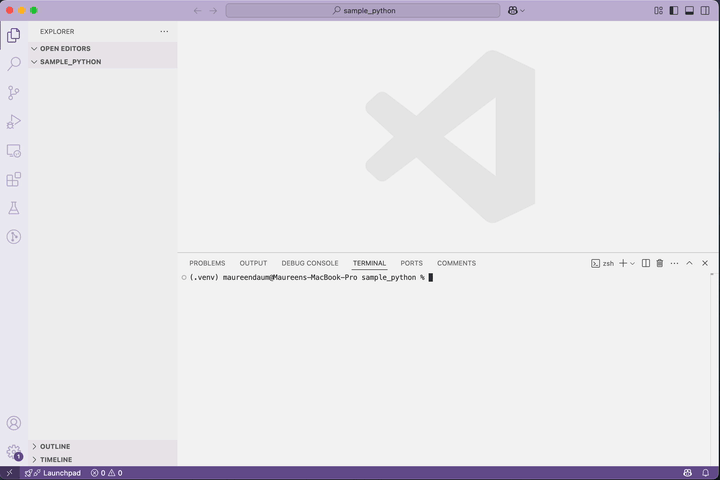Open the launch profile dropdown arrow
This screenshot has height=480, width=720.
[x=632, y=263]
